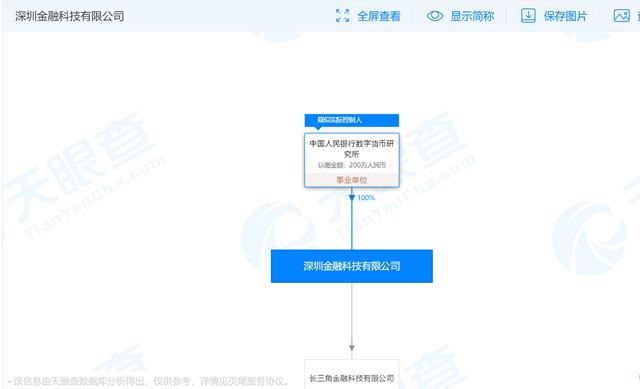Click the 认缴金额 200万人民币 text

(352, 165)
